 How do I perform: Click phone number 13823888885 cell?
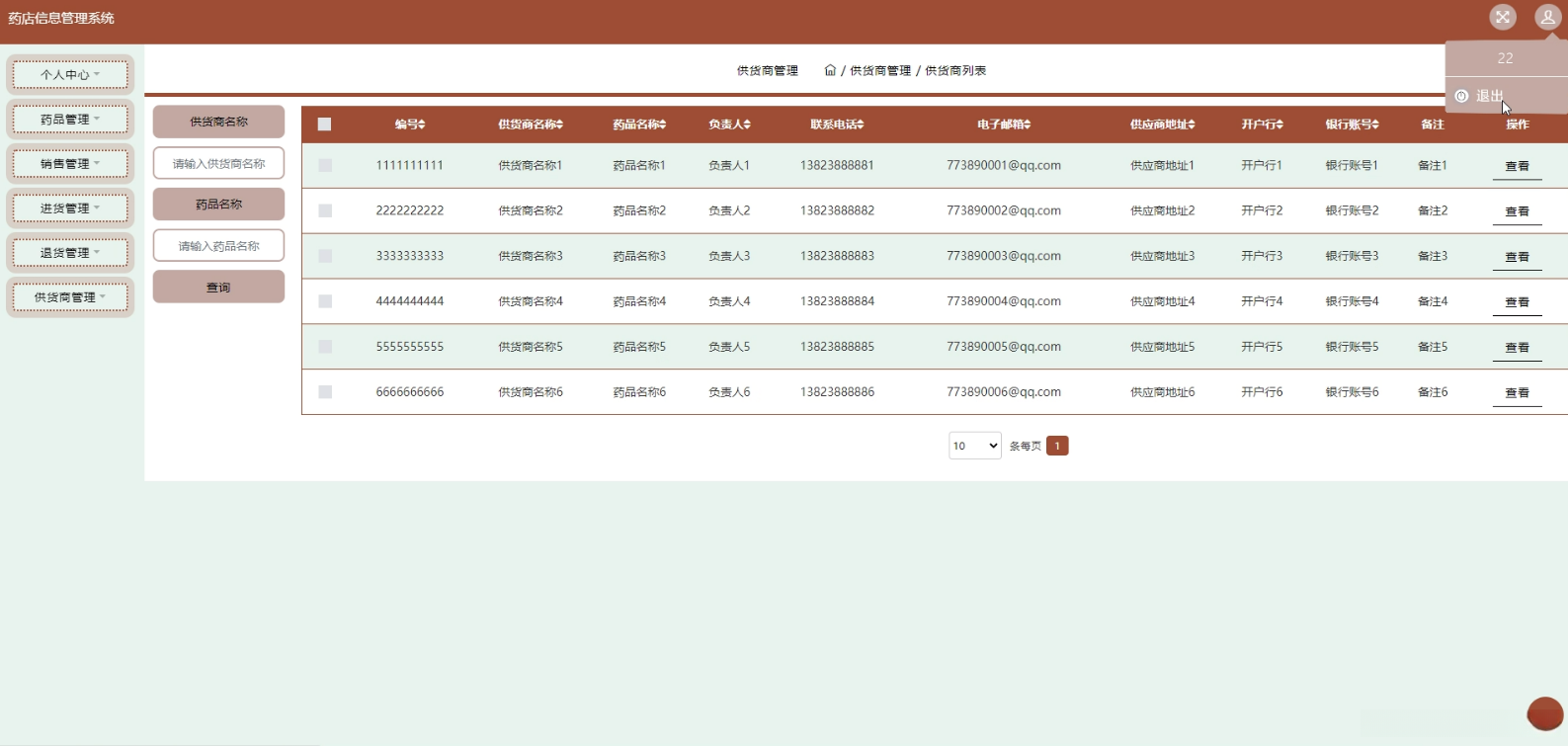[837, 348]
